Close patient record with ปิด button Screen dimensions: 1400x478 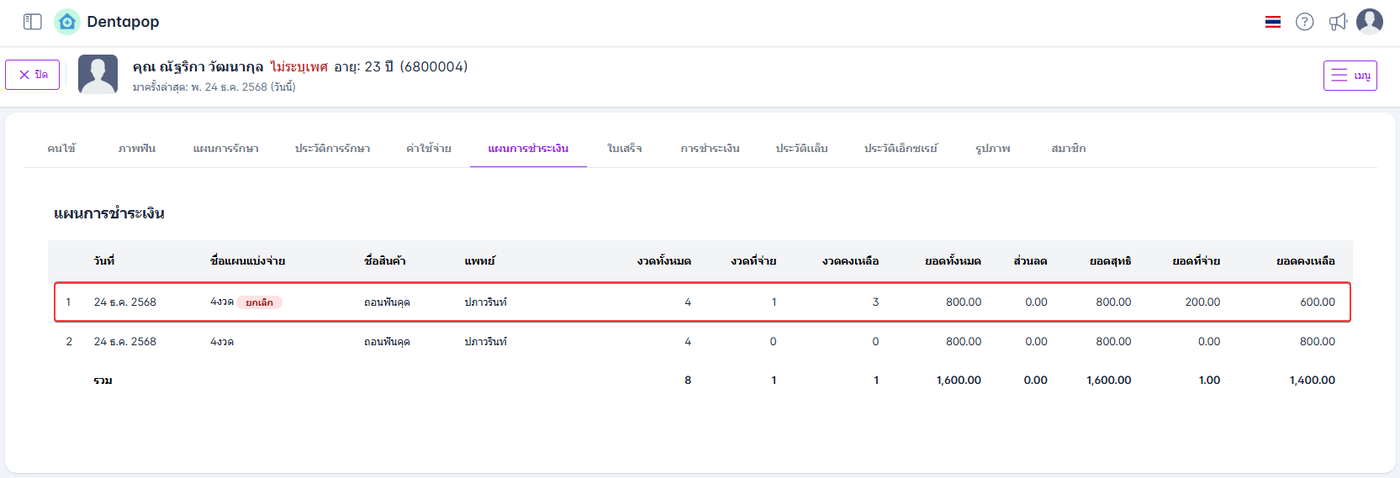(33, 75)
